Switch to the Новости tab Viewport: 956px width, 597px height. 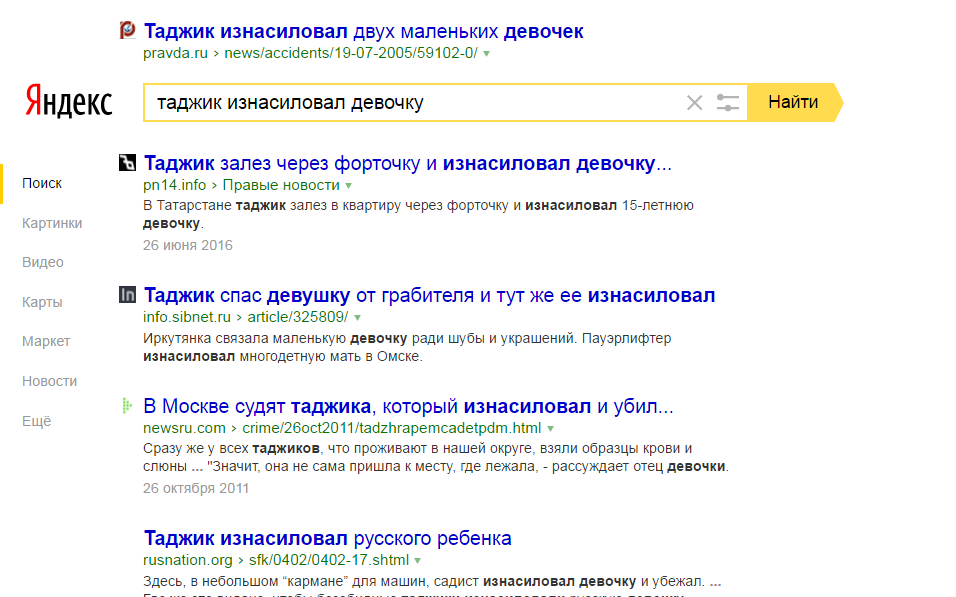click(x=49, y=381)
